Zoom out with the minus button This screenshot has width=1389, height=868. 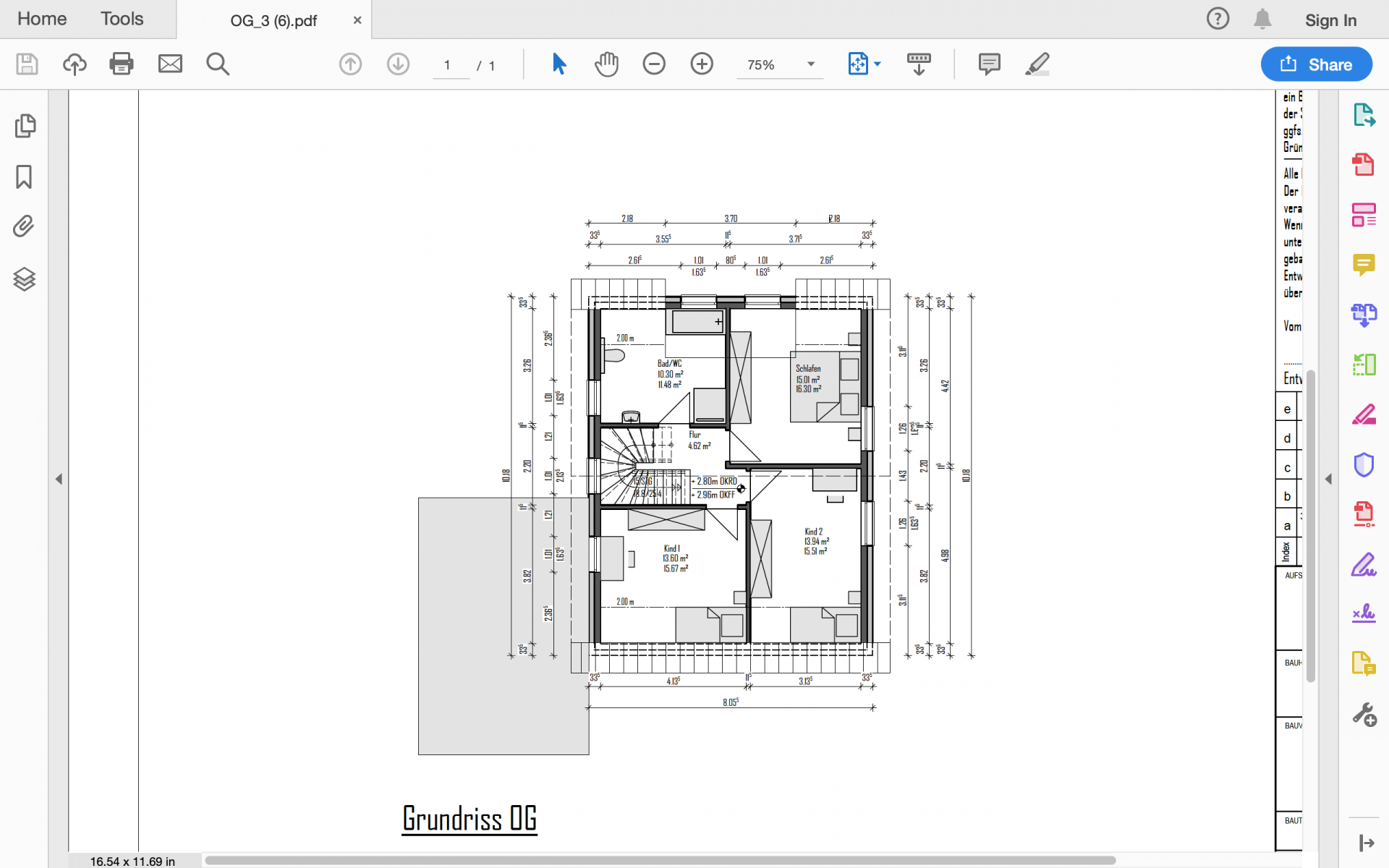(x=654, y=64)
